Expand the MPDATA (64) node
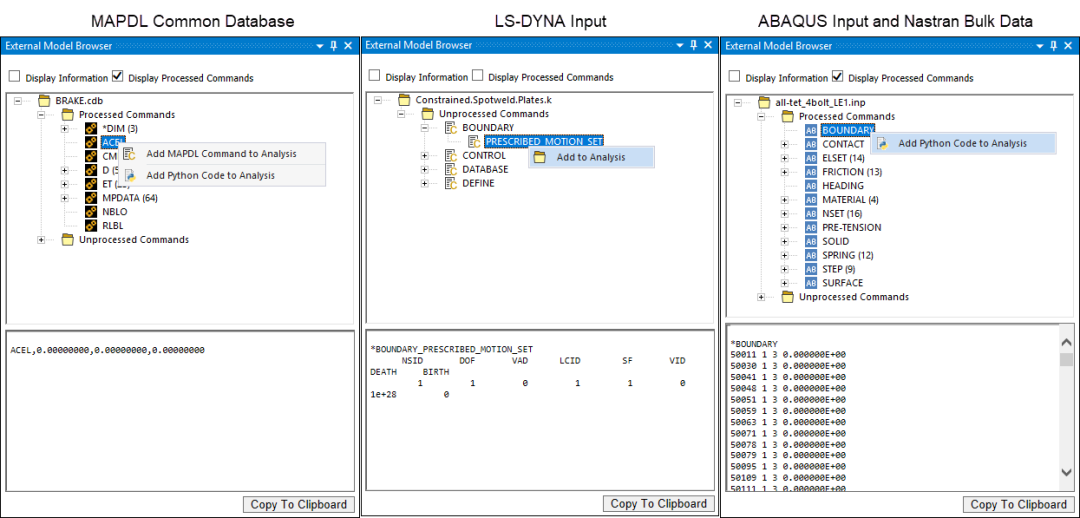The width and height of the screenshot is (1080, 518). pos(65,198)
